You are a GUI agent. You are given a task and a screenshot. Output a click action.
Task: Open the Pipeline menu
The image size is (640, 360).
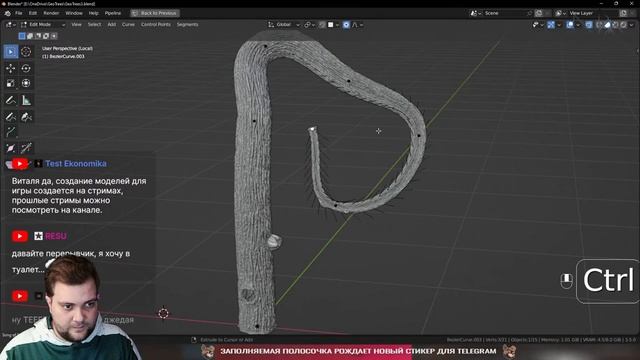[x=113, y=13]
